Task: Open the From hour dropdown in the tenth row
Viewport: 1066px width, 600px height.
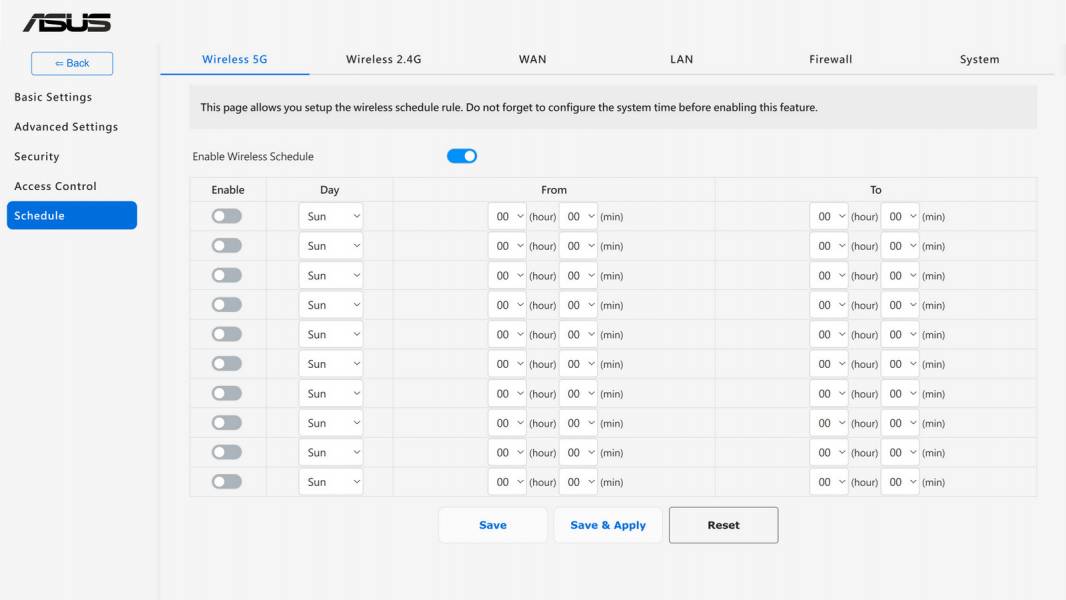Action: 507,482
